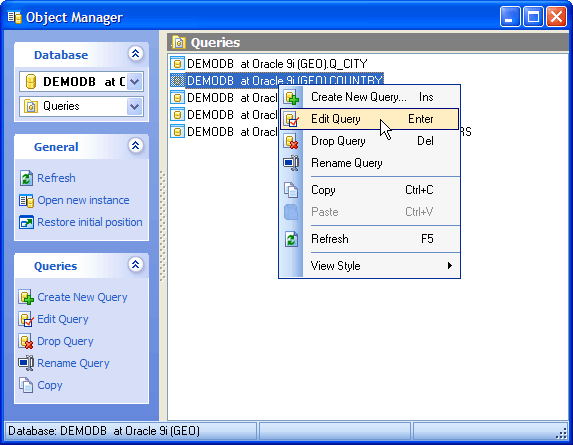Click the Create New Query sidebar link
The image size is (573, 445).
[82, 297]
